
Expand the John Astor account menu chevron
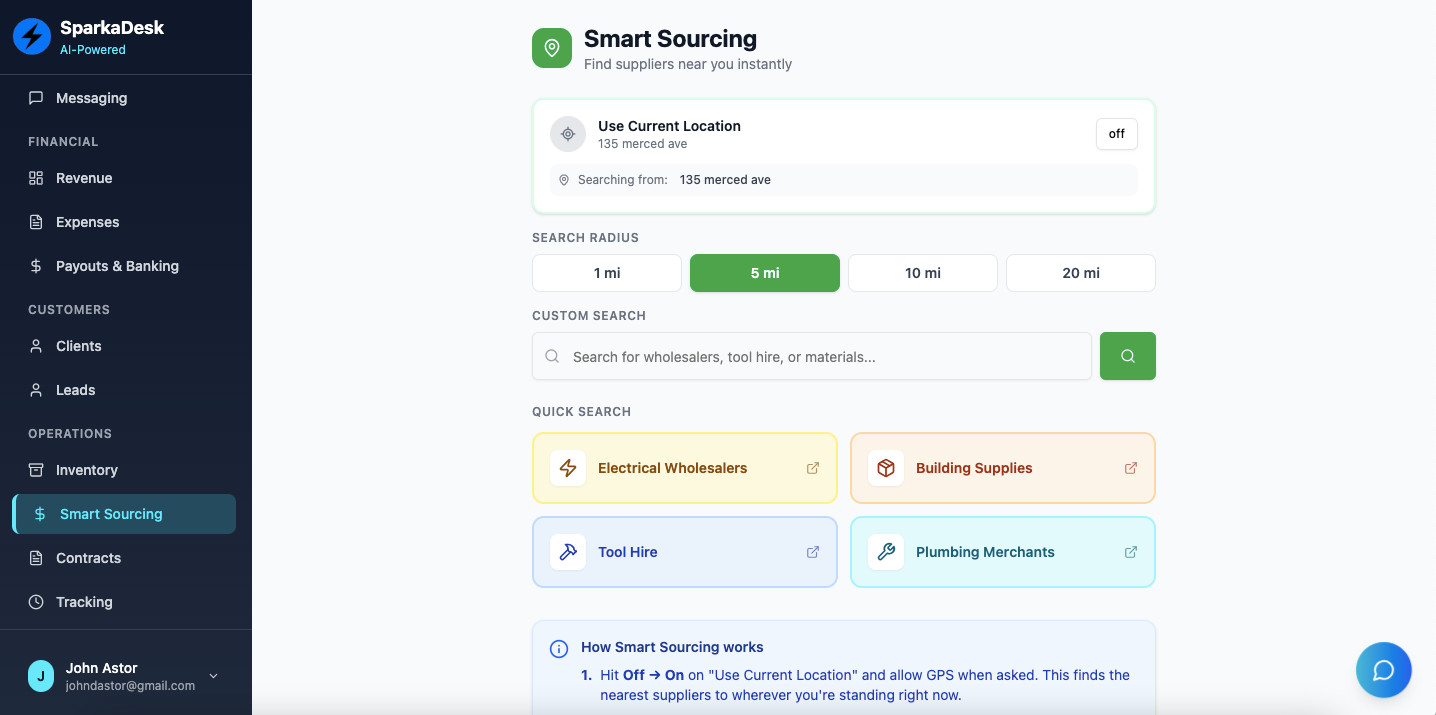[213, 677]
